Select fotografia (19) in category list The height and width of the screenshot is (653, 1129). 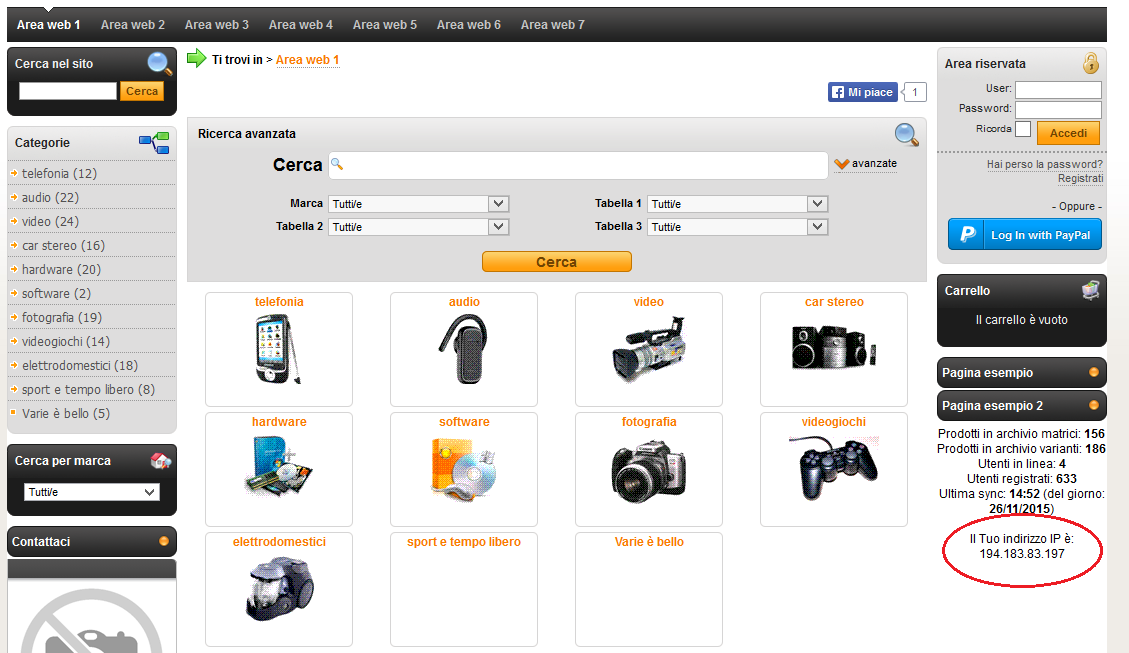coord(62,318)
